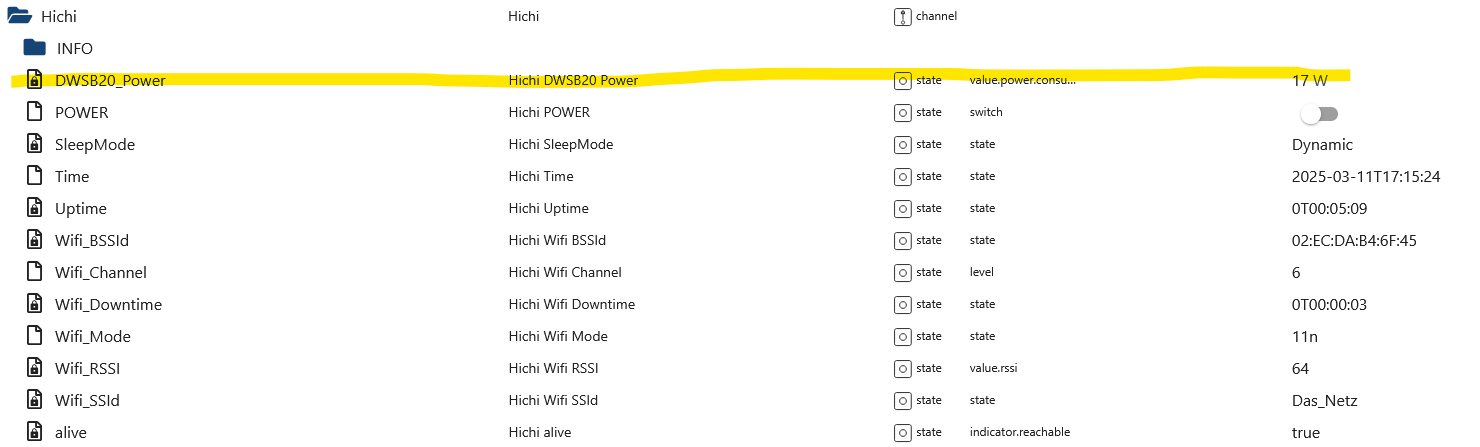Select the Wifi_Downtime entry
The width and height of the screenshot is (1480, 447).
point(108,304)
